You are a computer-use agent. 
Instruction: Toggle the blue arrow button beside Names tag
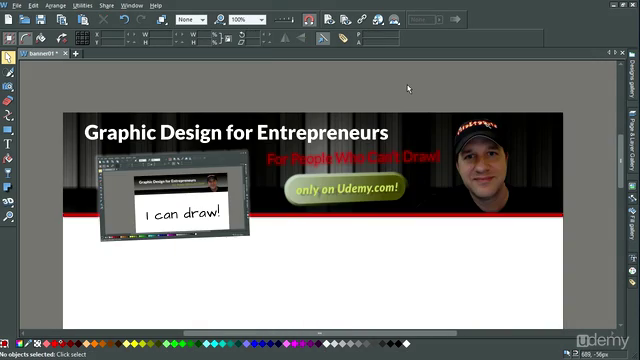323,38
